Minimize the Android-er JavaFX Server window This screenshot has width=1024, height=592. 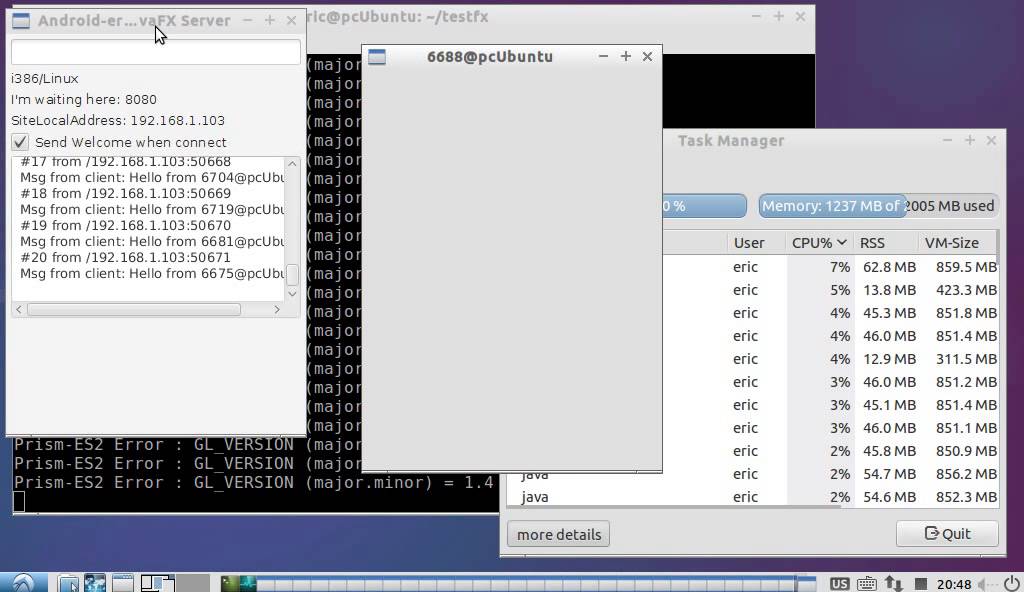(x=248, y=21)
